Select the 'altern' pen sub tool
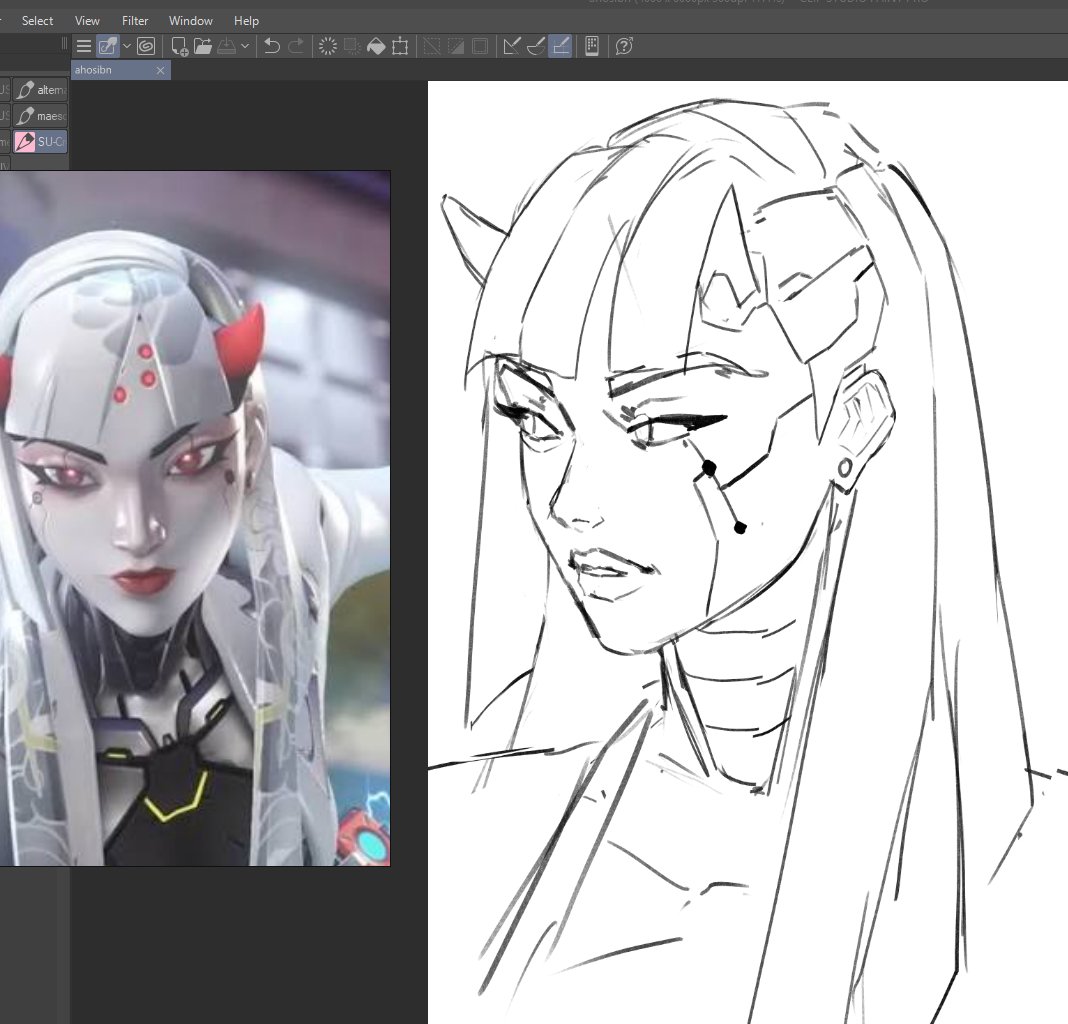This screenshot has height=1024, width=1068. tap(40, 90)
